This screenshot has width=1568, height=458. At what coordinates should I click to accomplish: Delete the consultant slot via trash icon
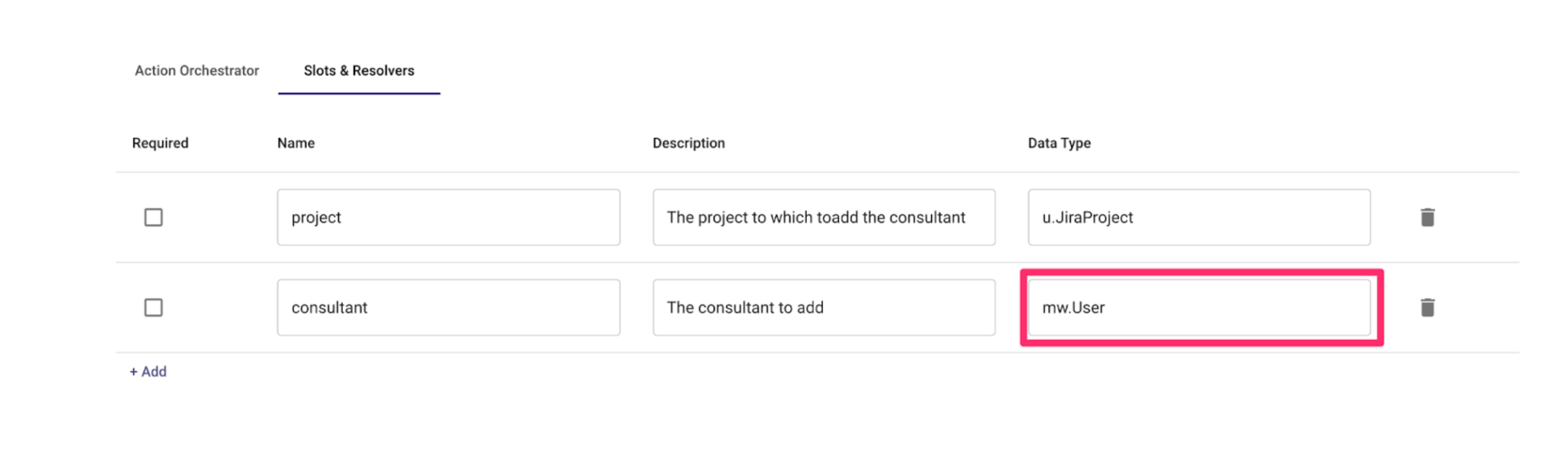[x=1427, y=307]
